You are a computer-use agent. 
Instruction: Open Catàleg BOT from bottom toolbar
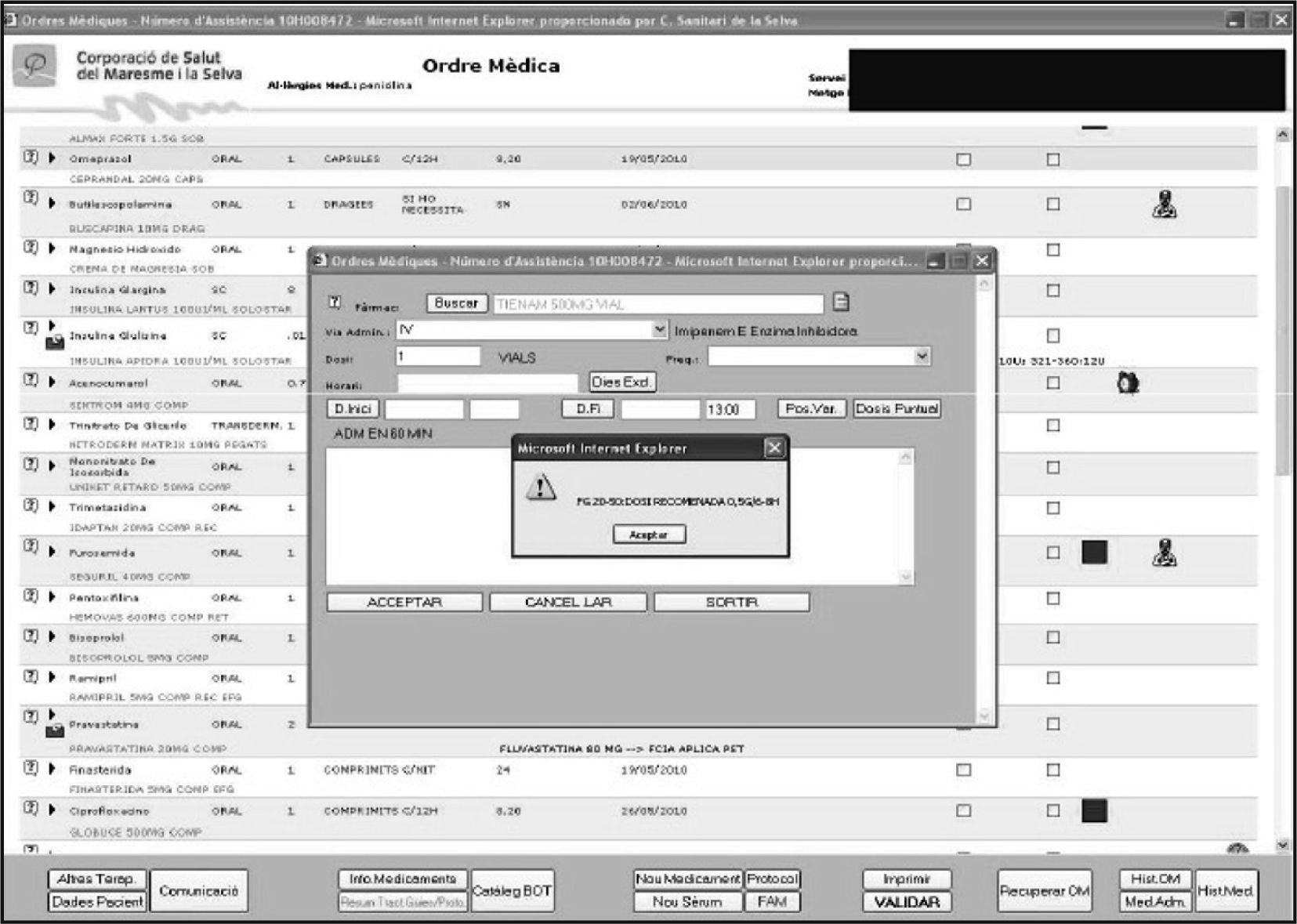513,891
